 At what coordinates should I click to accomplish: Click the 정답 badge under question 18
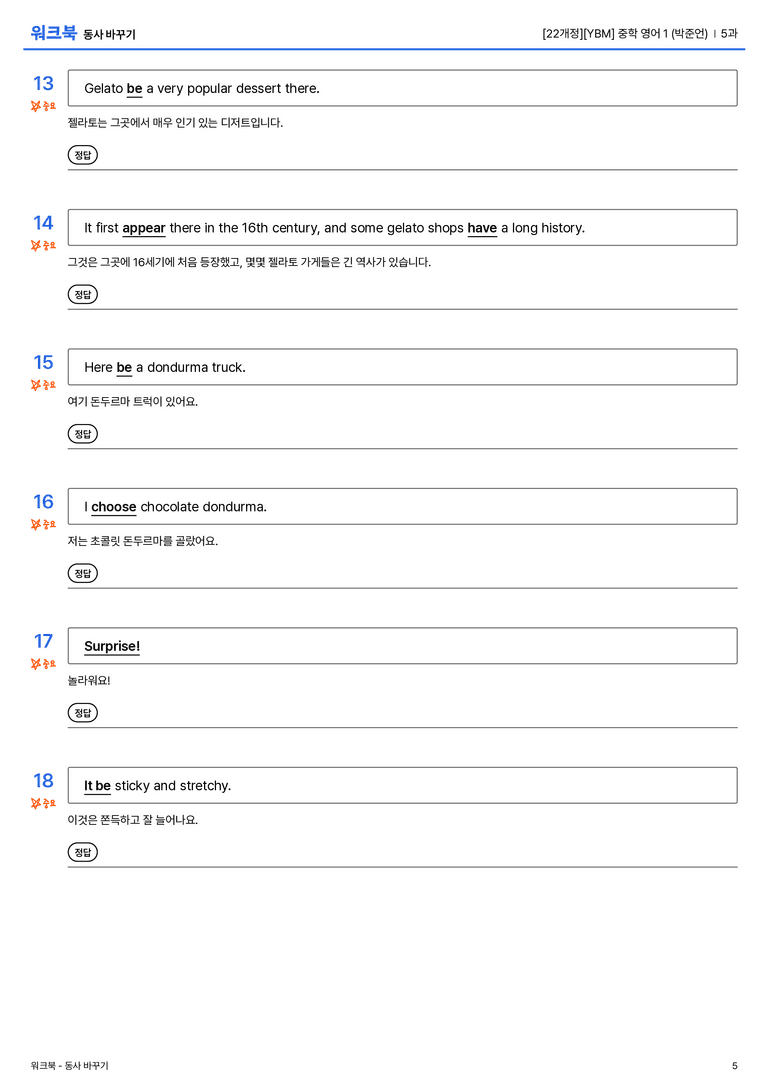tap(82, 852)
